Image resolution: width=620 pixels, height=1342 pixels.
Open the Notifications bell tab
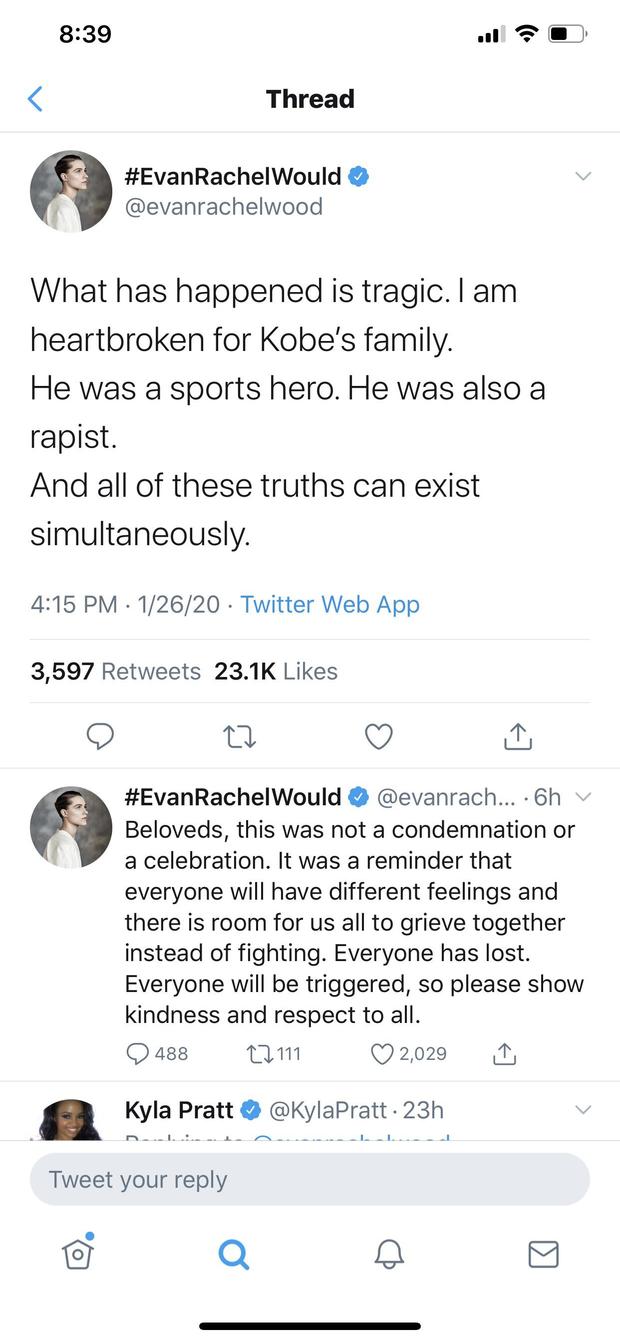tap(389, 1254)
